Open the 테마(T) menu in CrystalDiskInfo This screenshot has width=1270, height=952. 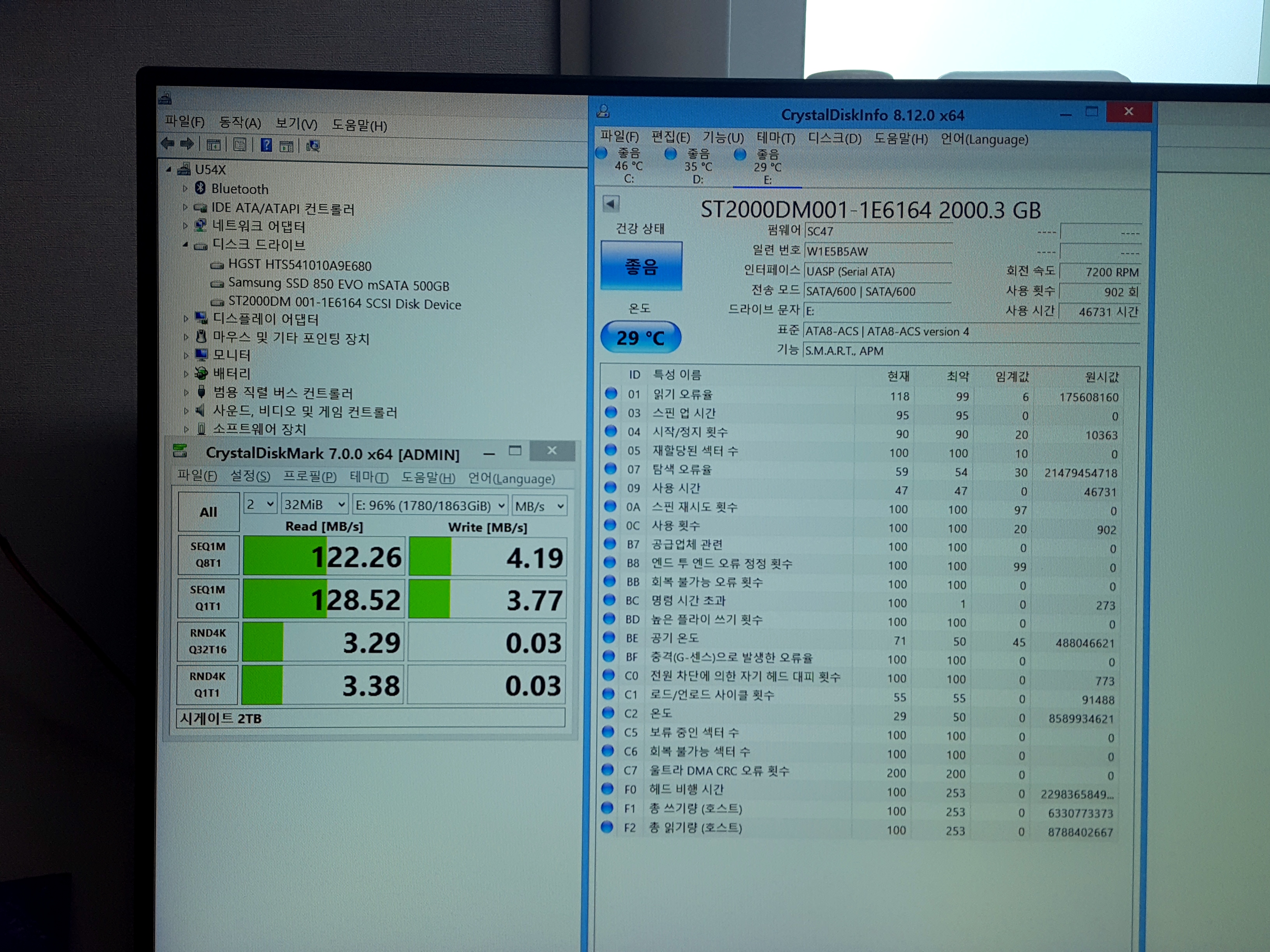[776, 138]
